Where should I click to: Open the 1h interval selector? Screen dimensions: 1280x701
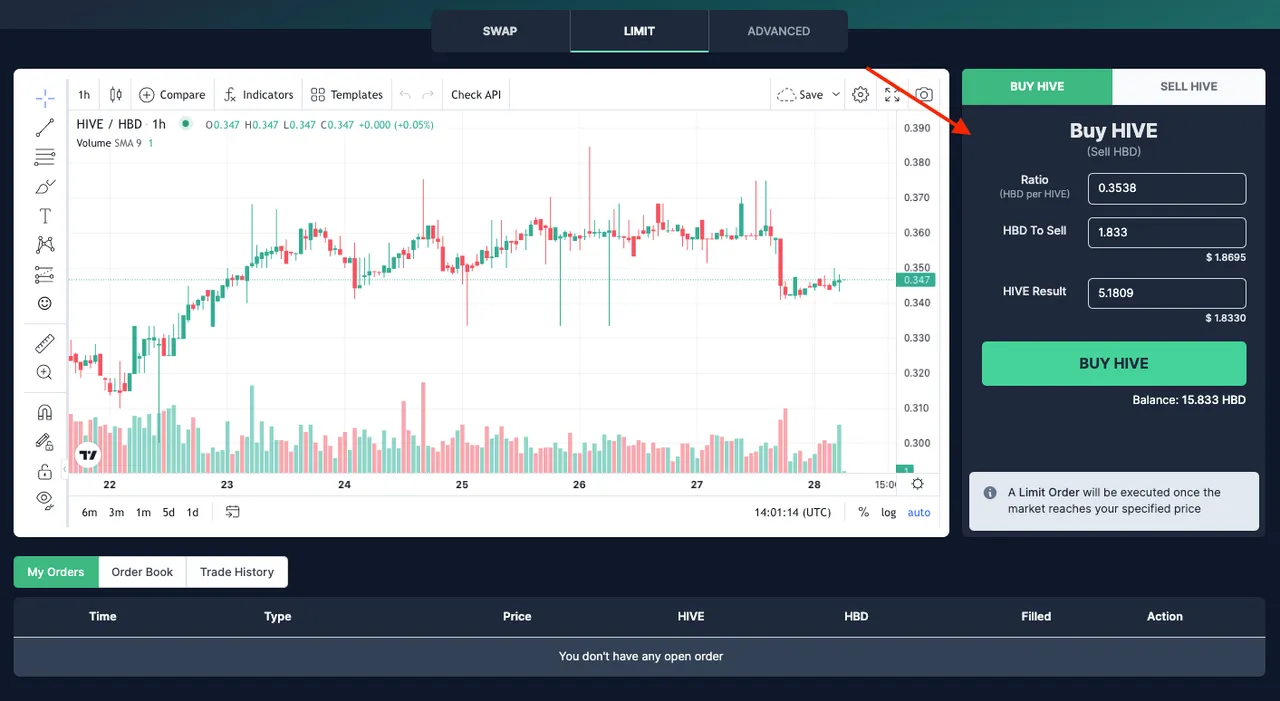click(84, 95)
